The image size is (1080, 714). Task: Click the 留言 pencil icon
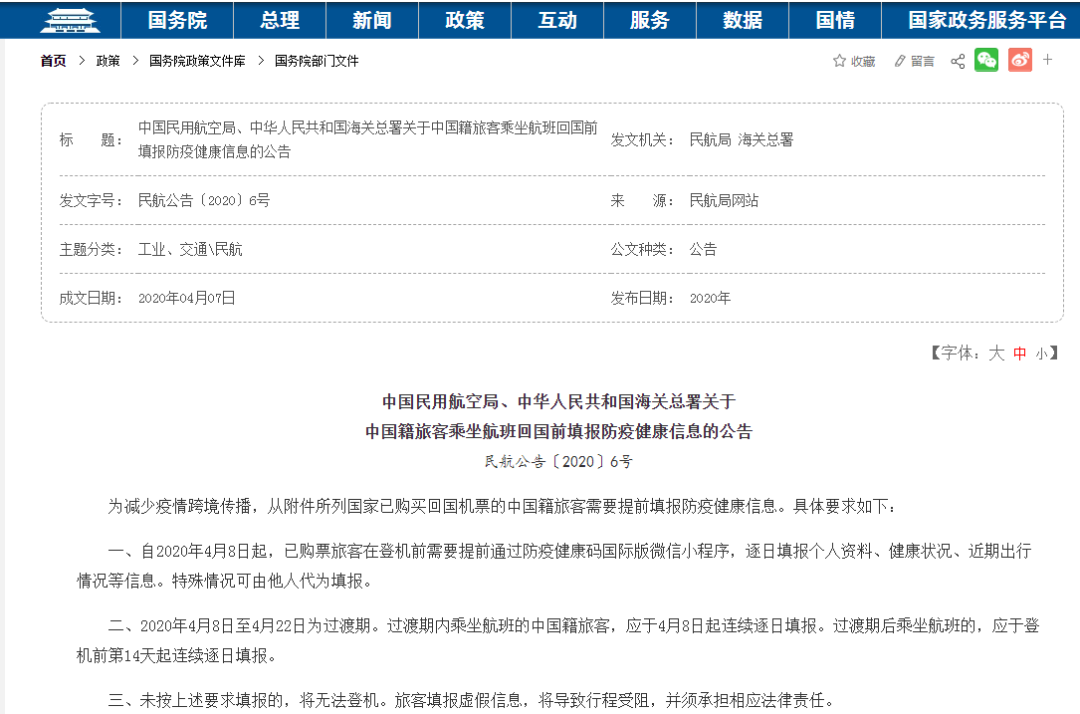tap(900, 61)
